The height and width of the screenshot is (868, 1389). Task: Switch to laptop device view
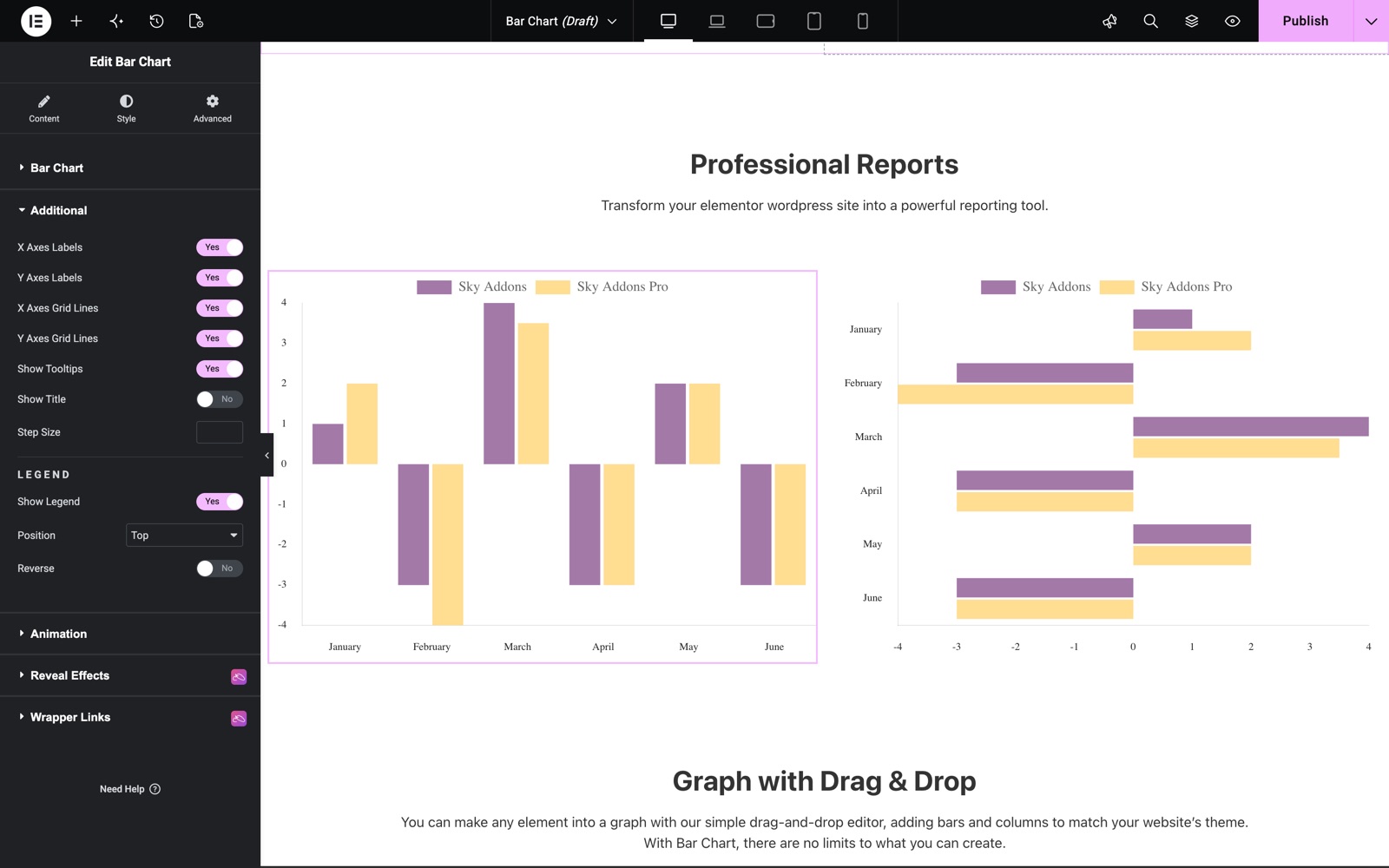pos(717,21)
